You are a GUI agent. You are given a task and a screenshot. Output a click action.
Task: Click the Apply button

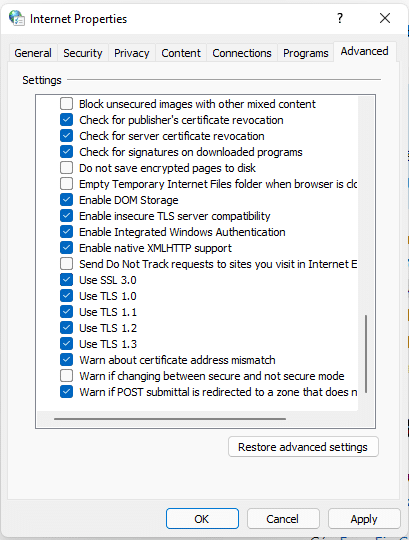[364, 519]
